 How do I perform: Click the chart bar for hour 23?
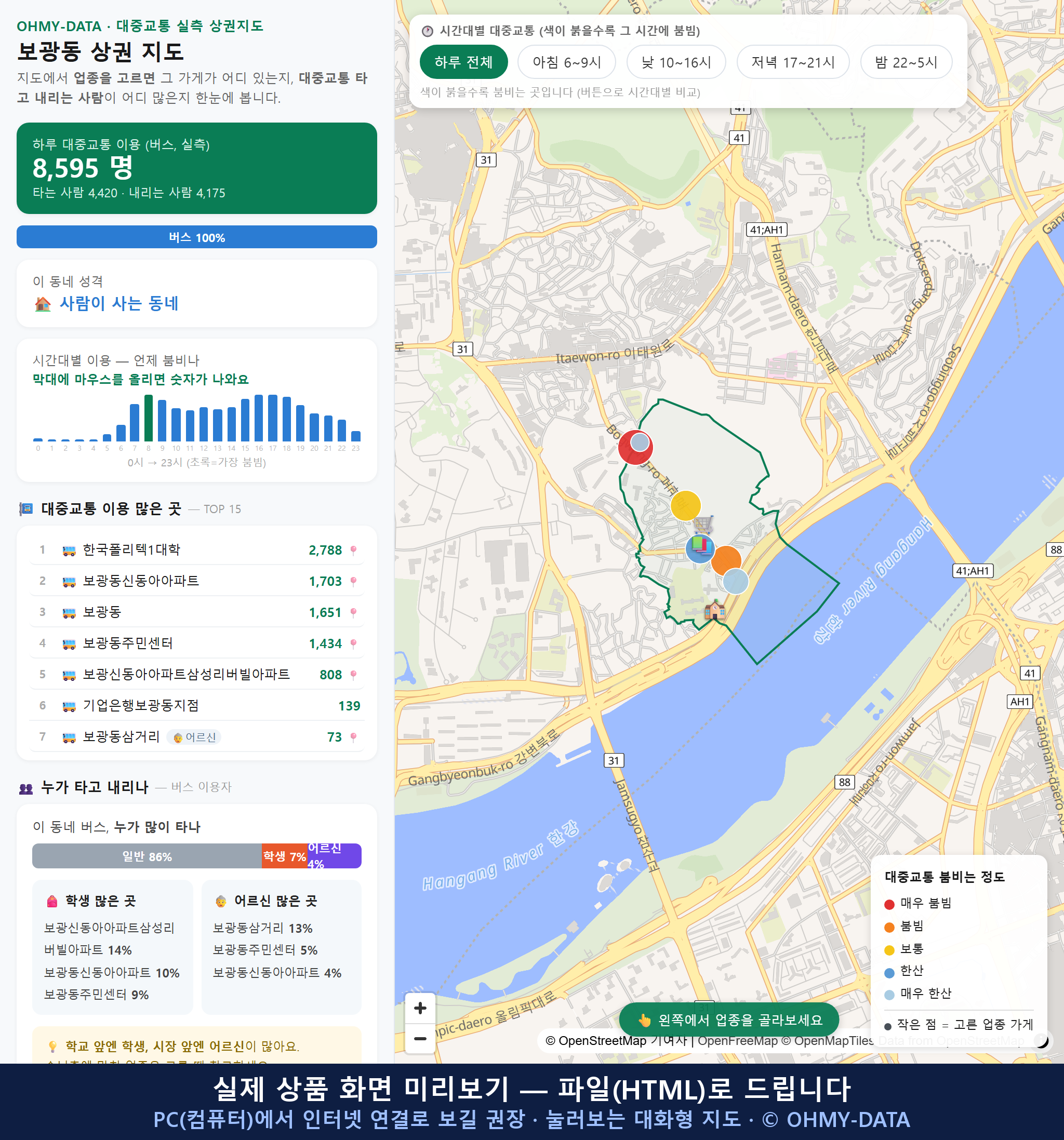point(356,436)
